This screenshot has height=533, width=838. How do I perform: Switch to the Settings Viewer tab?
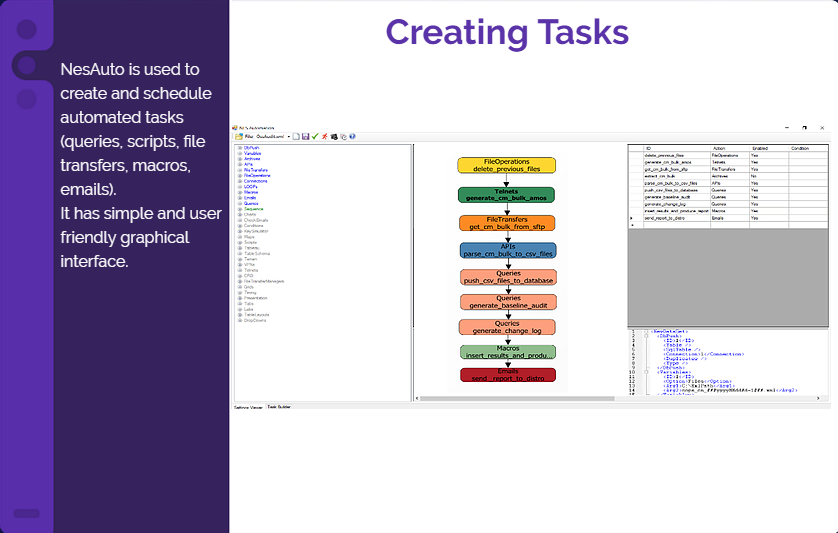(x=249, y=407)
